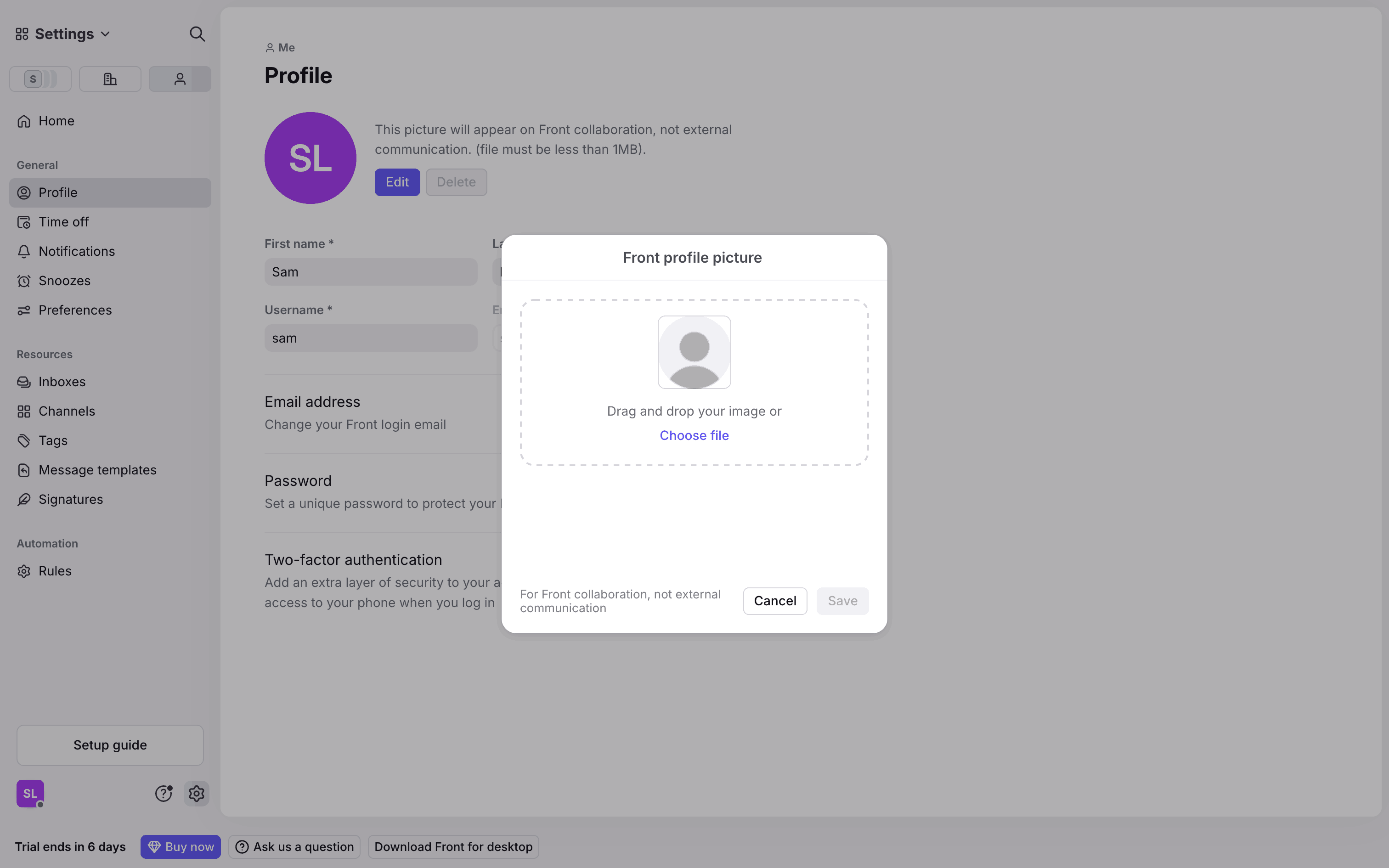The height and width of the screenshot is (868, 1389).
Task: Switch to company settings building tab
Action: pyautogui.click(x=110, y=79)
